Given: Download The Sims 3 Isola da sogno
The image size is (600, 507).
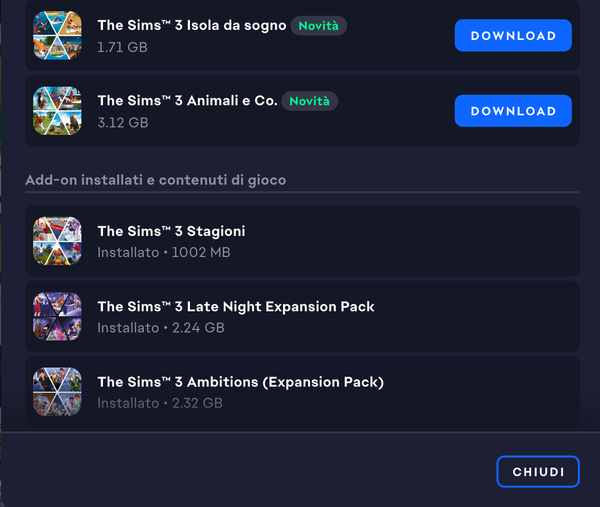Looking at the screenshot, I should (x=513, y=36).
